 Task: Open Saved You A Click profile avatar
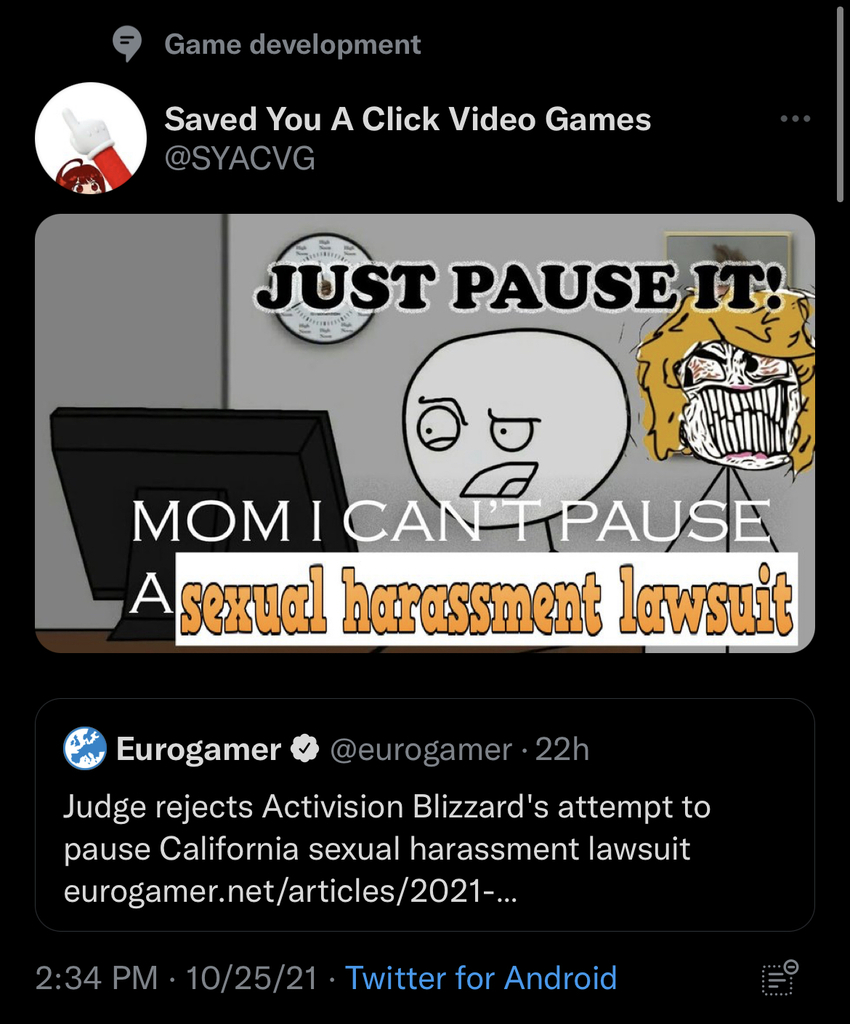point(91,138)
